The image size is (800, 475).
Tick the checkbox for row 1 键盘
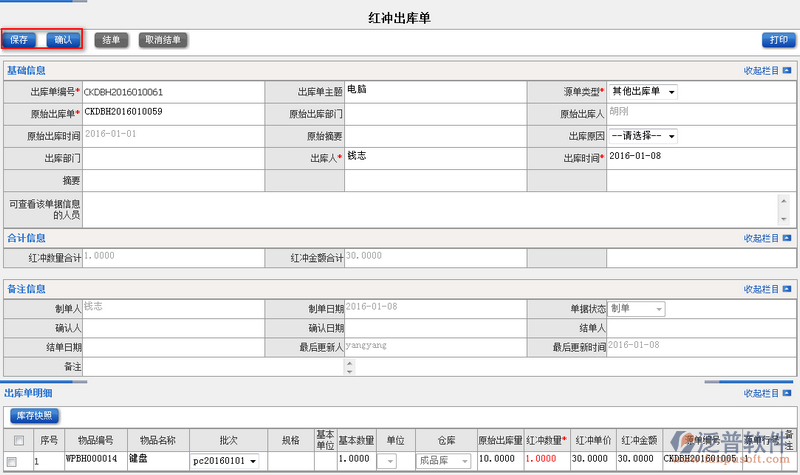click(x=12, y=461)
